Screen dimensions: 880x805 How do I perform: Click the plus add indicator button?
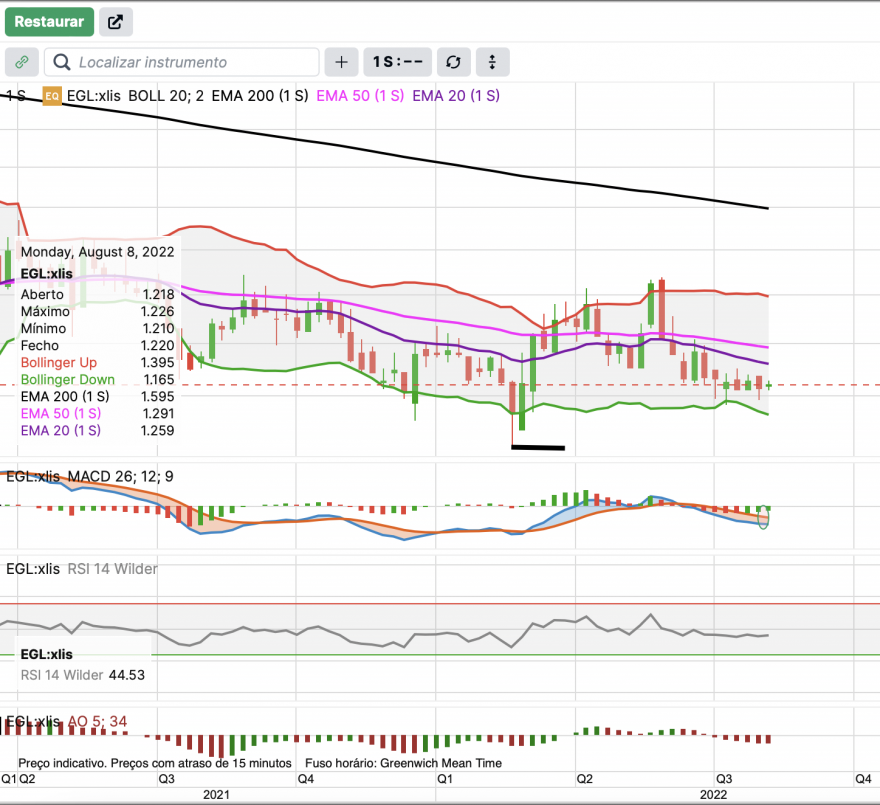tap(341, 62)
